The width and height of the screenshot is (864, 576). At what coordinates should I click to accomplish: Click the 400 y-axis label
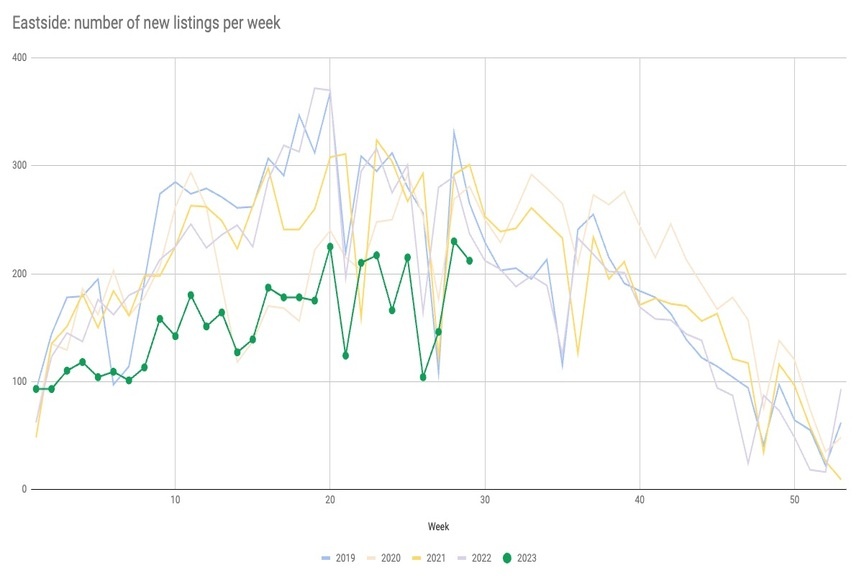(18, 58)
